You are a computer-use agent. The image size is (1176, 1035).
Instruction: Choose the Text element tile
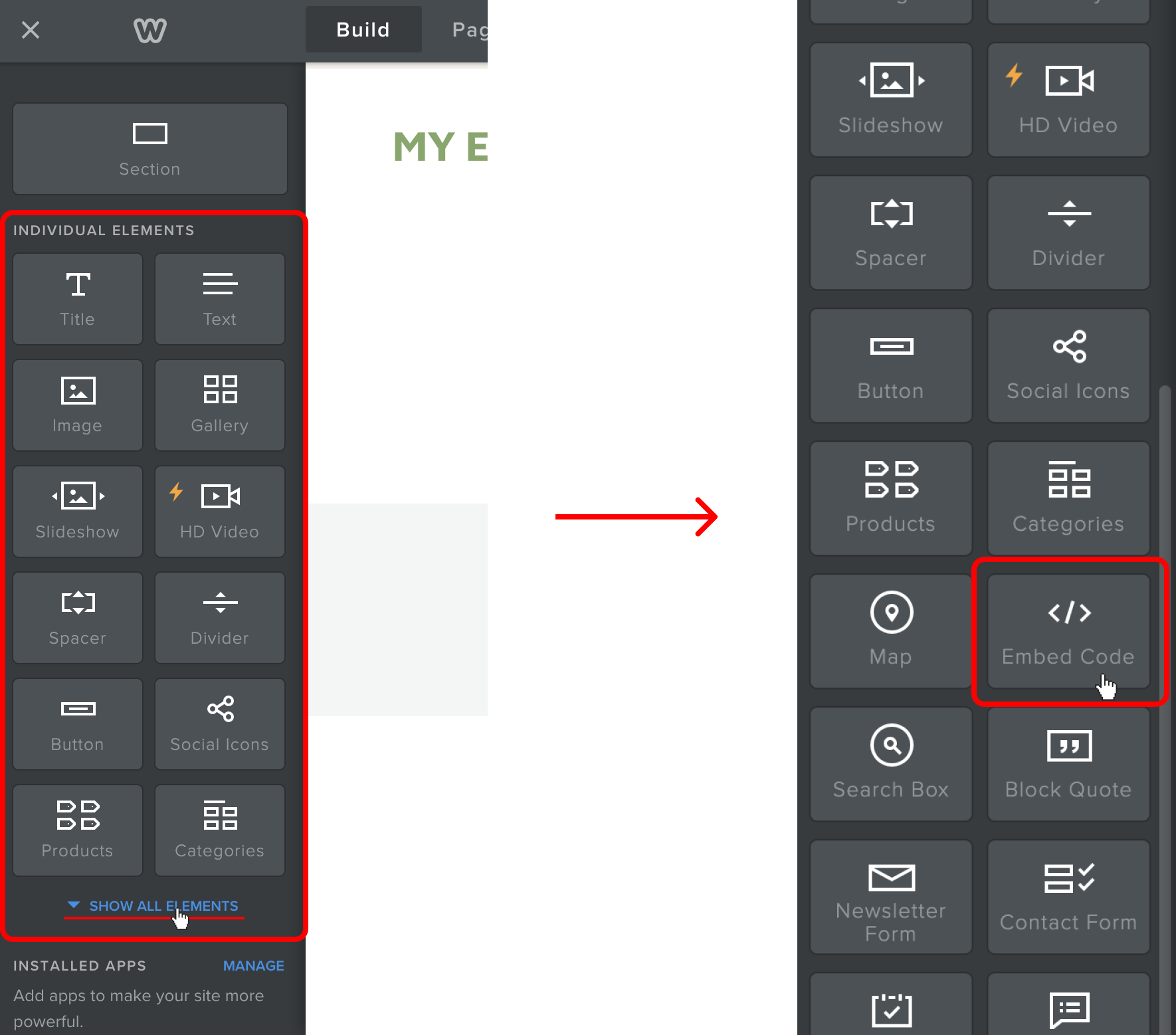click(220, 299)
